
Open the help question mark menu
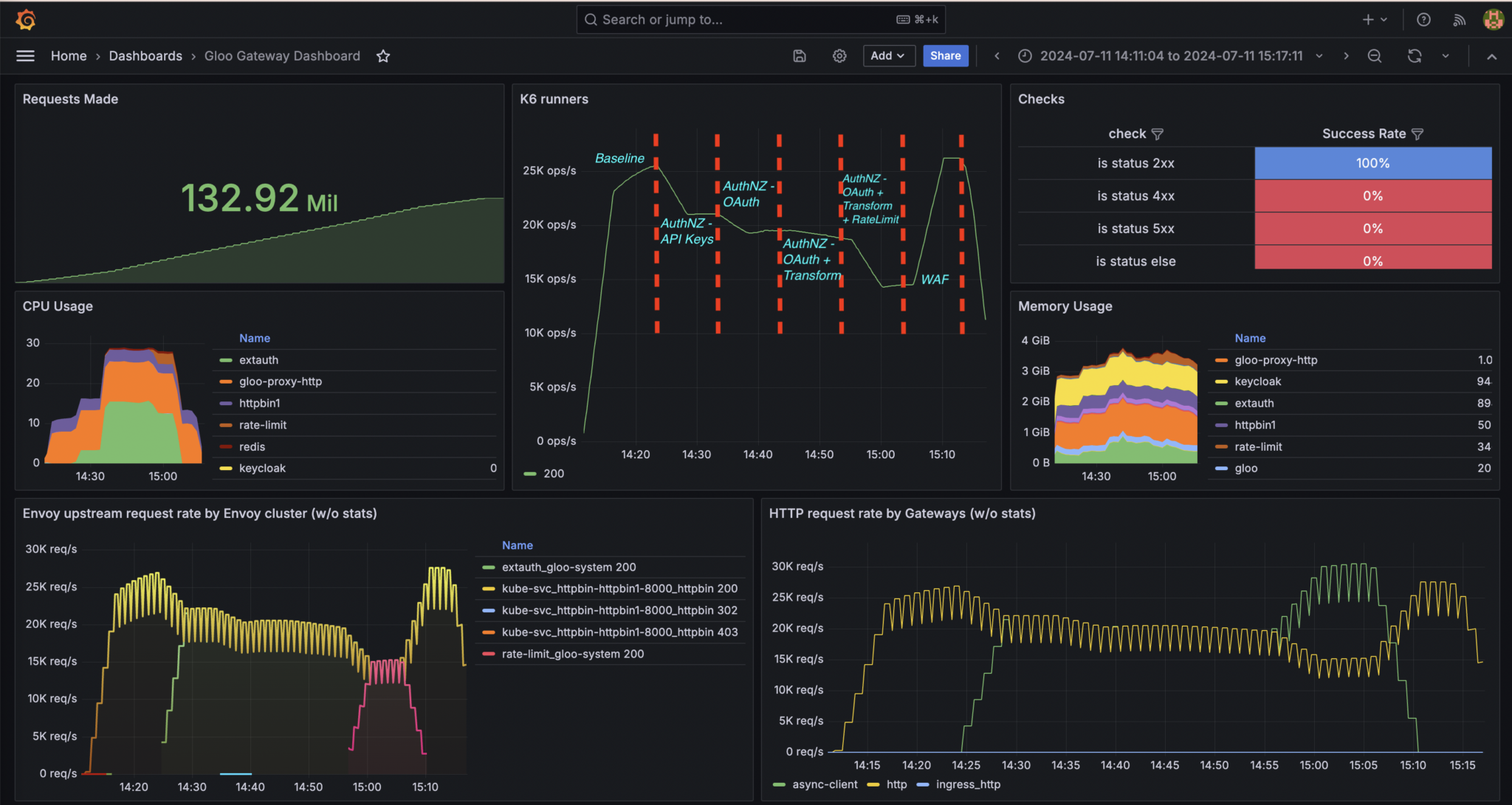pyautogui.click(x=1424, y=20)
